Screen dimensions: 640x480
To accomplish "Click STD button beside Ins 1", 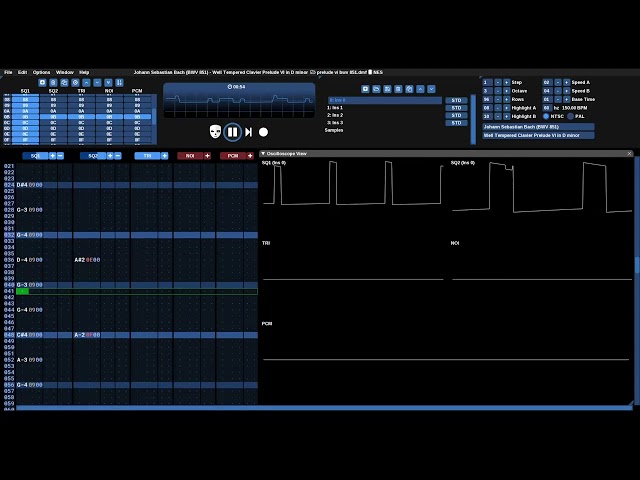I will (456, 108).
